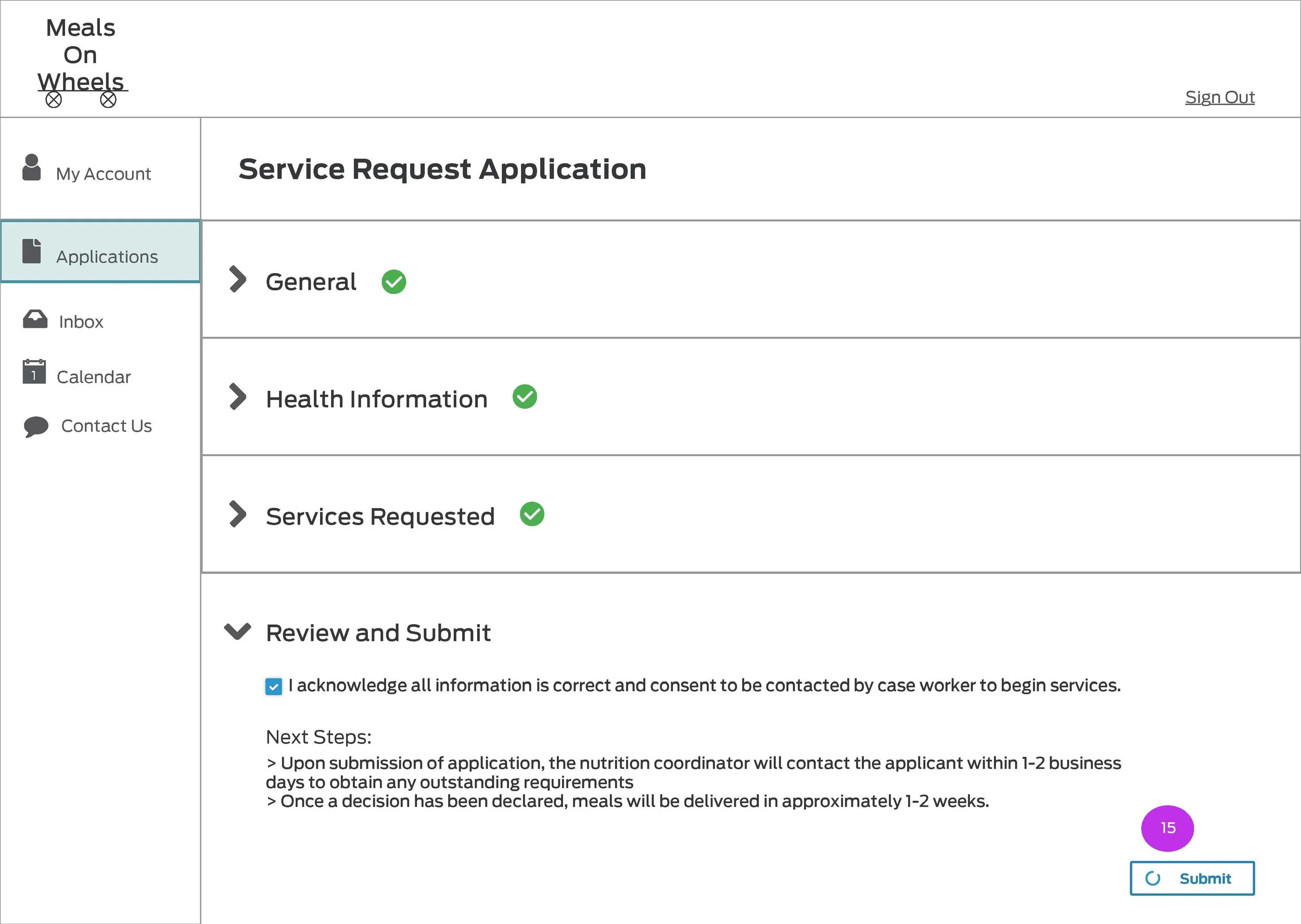
Task: Click the Sign Out link
Action: click(x=1220, y=97)
